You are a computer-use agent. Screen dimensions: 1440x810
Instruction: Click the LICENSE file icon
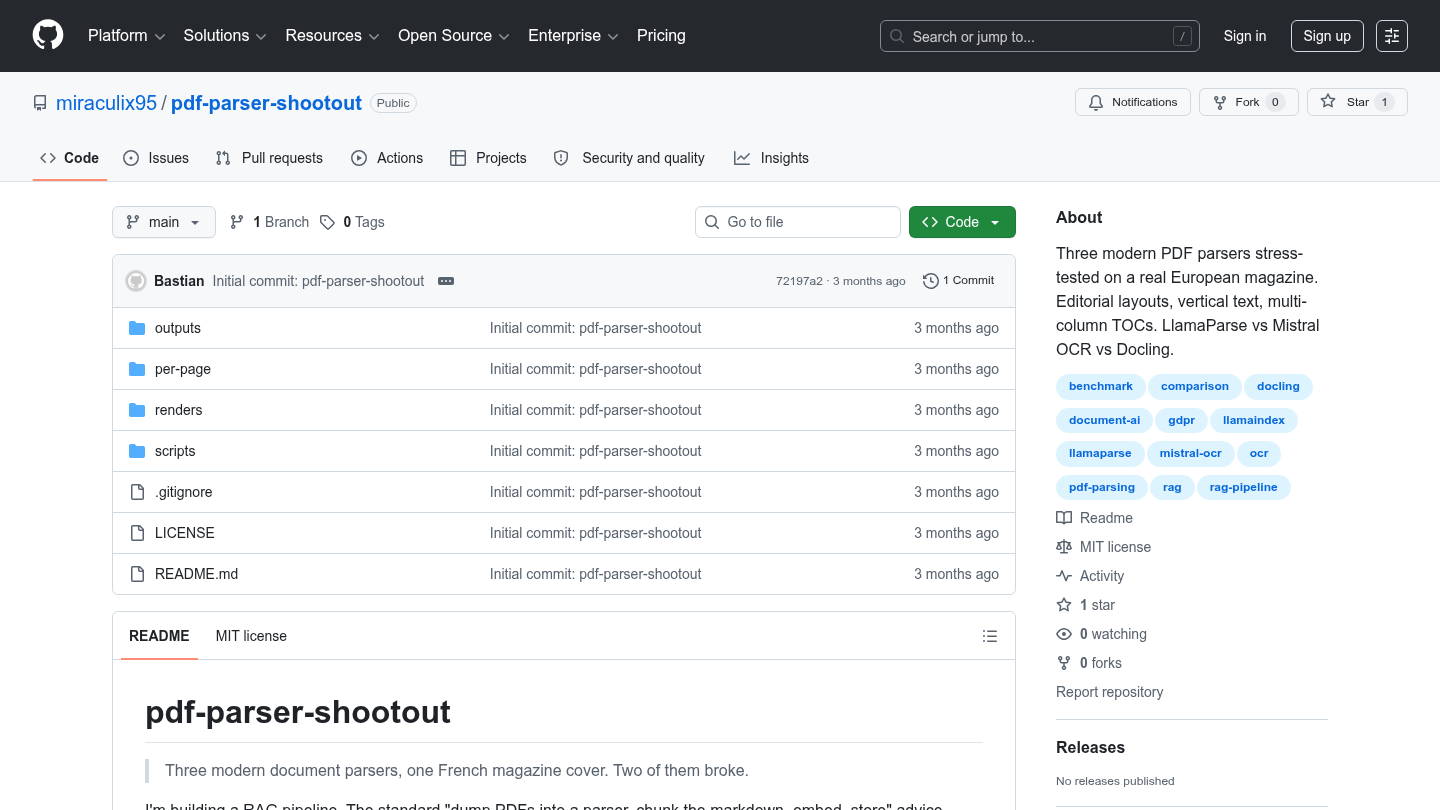pos(137,533)
